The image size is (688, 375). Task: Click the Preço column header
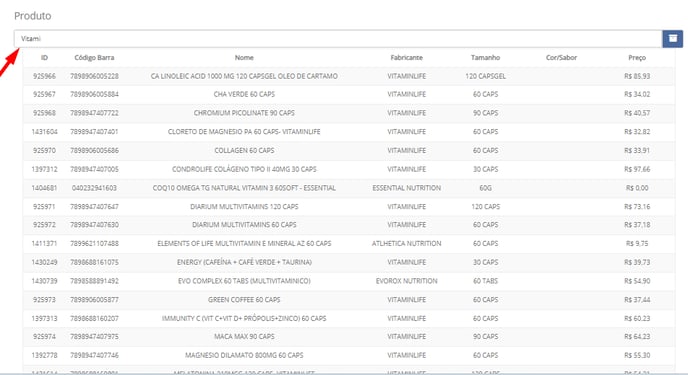[x=637, y=57]
